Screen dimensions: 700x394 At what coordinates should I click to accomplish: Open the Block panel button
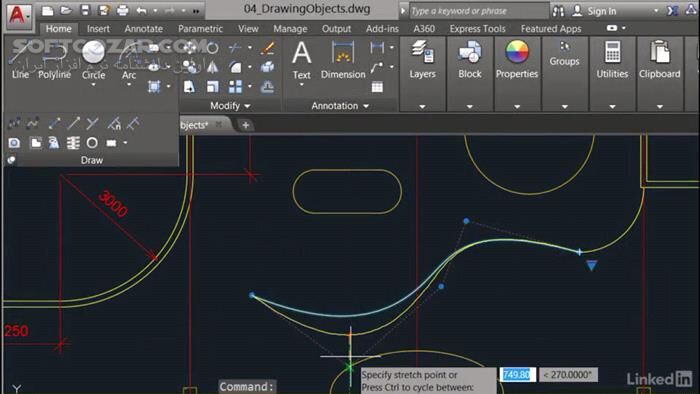[470, 59]
